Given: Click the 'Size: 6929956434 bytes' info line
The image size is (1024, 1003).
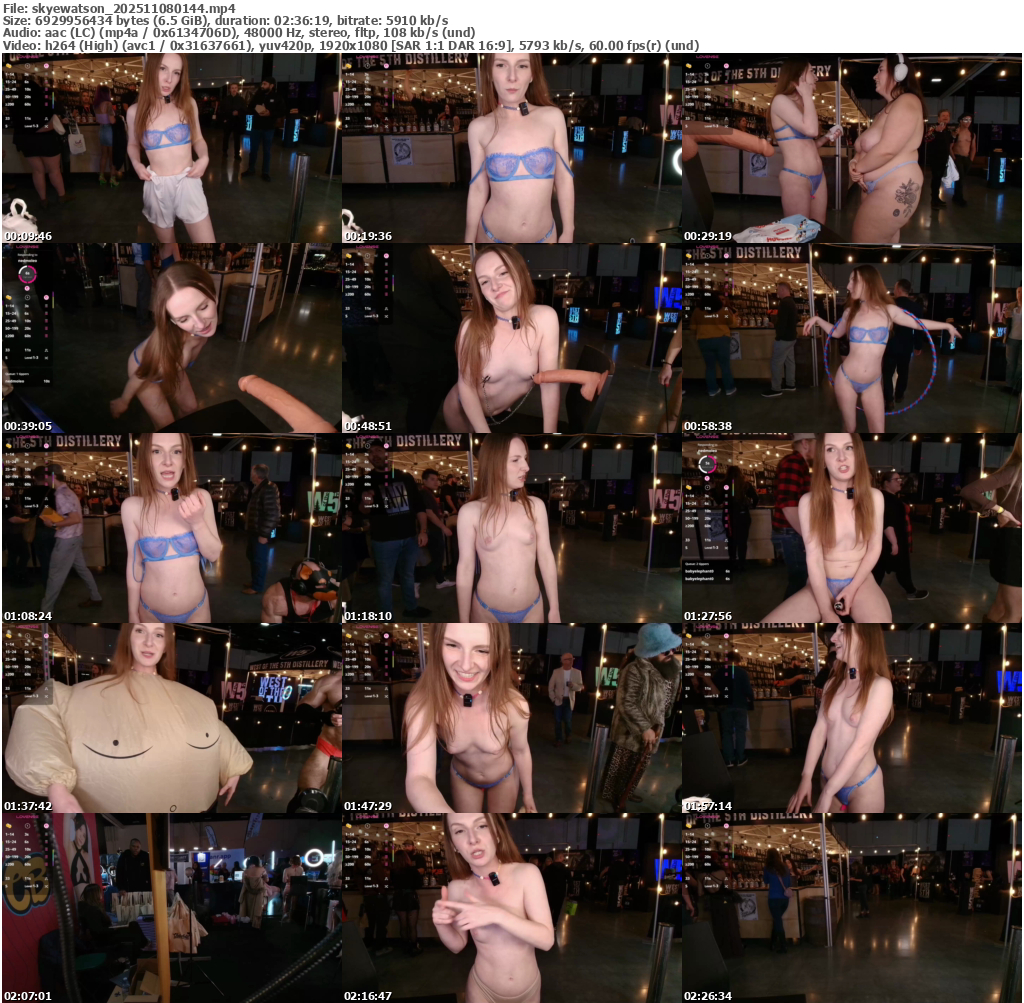Looking at the screenshot, I should [225, 21].
